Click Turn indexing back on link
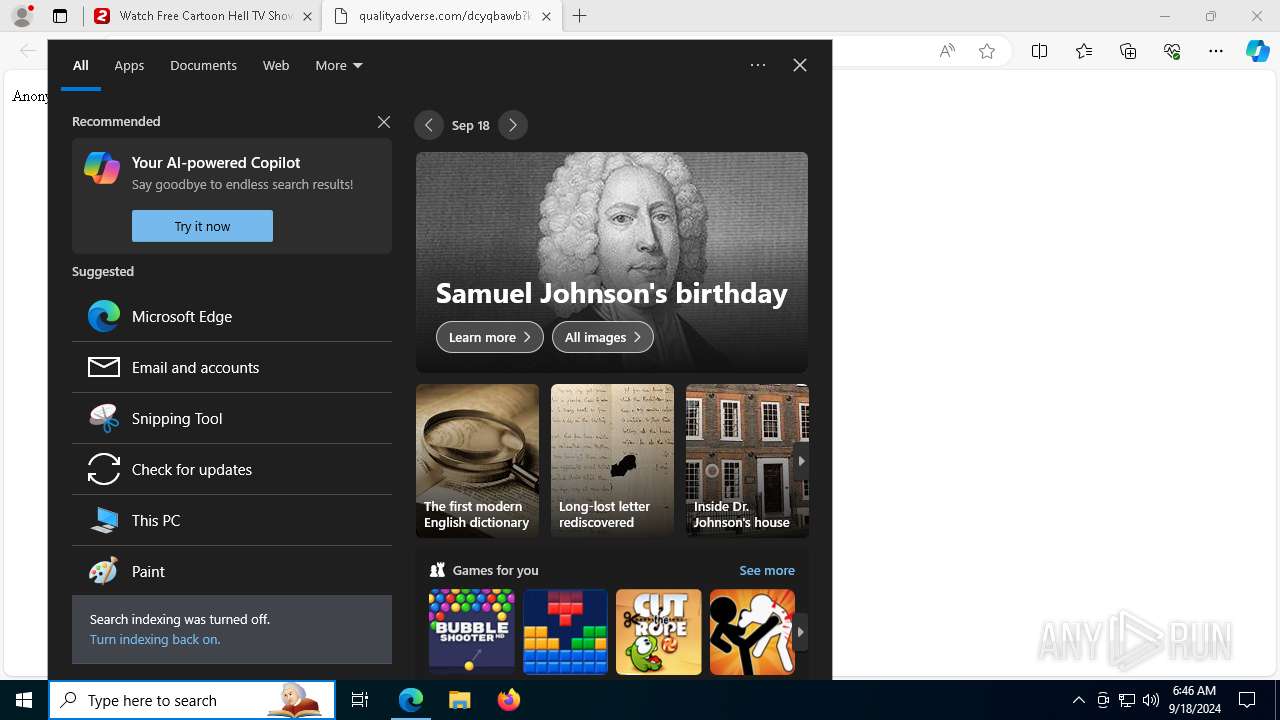Screen dimensions: 1280x720 155,639
